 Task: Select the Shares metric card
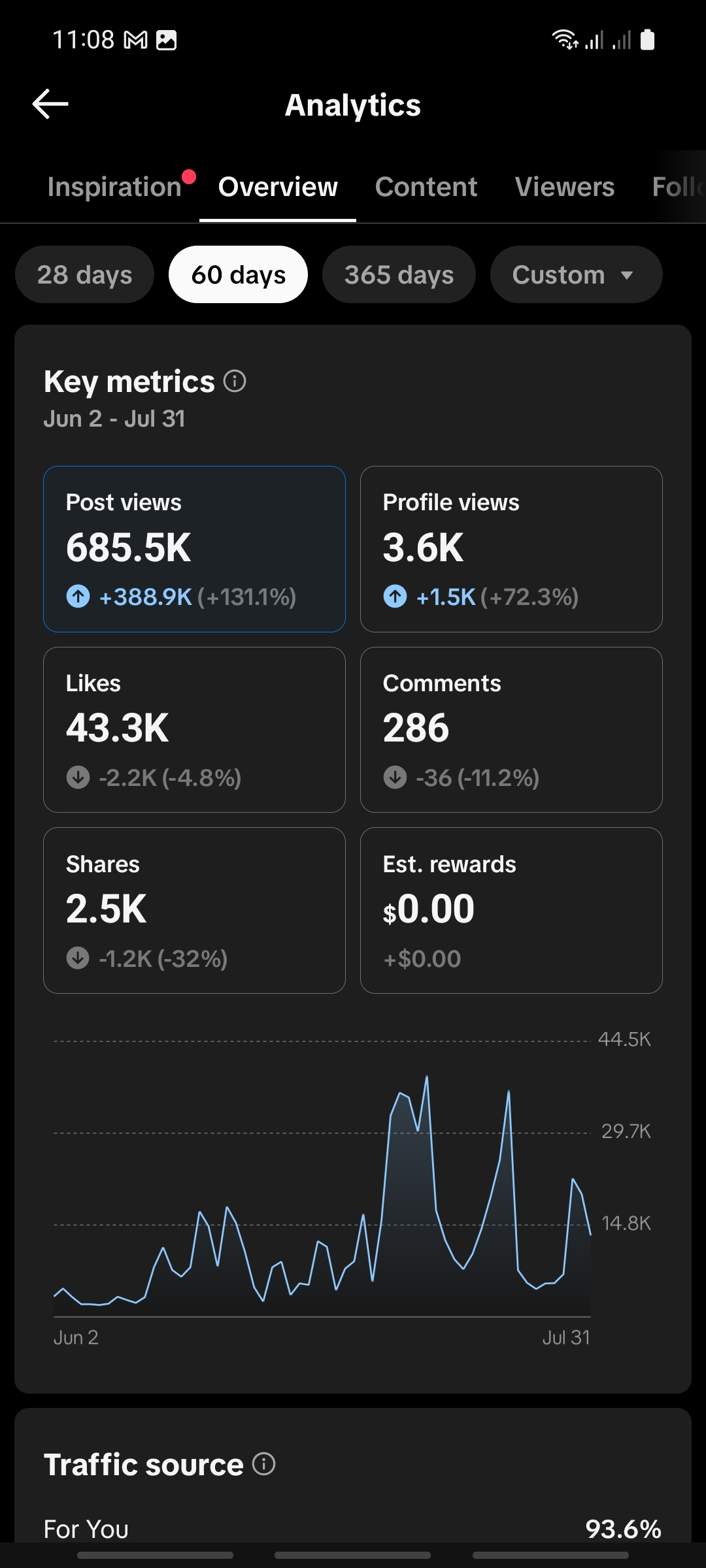[194, 910]
